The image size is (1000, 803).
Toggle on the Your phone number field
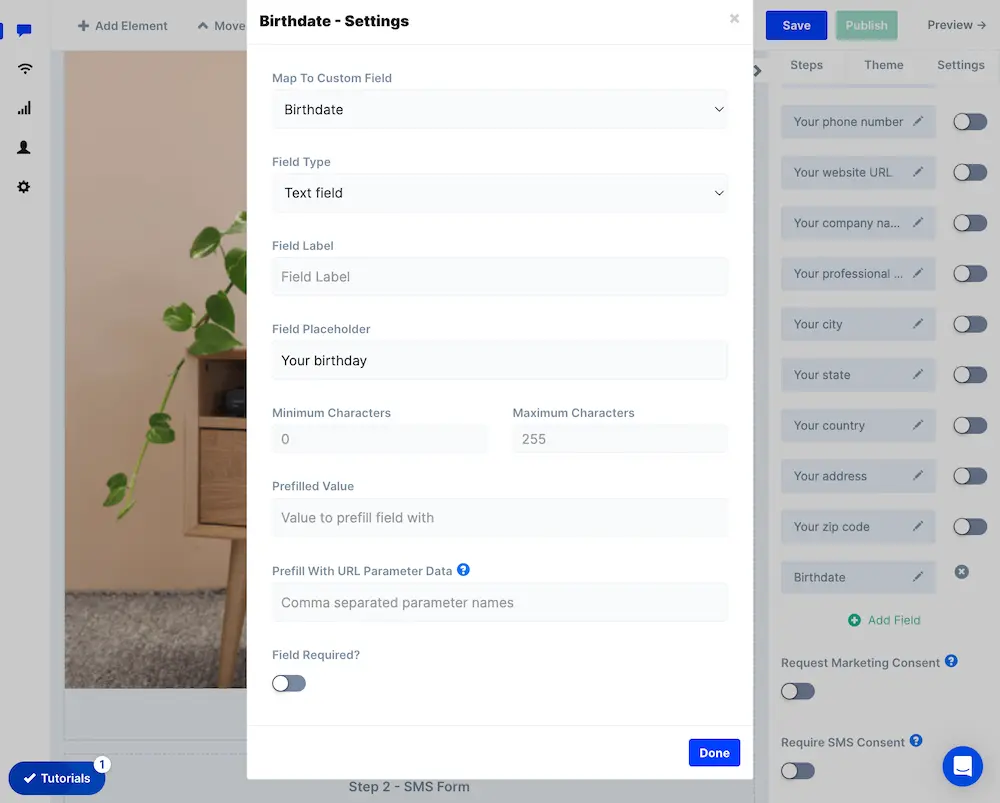(969, 121)
